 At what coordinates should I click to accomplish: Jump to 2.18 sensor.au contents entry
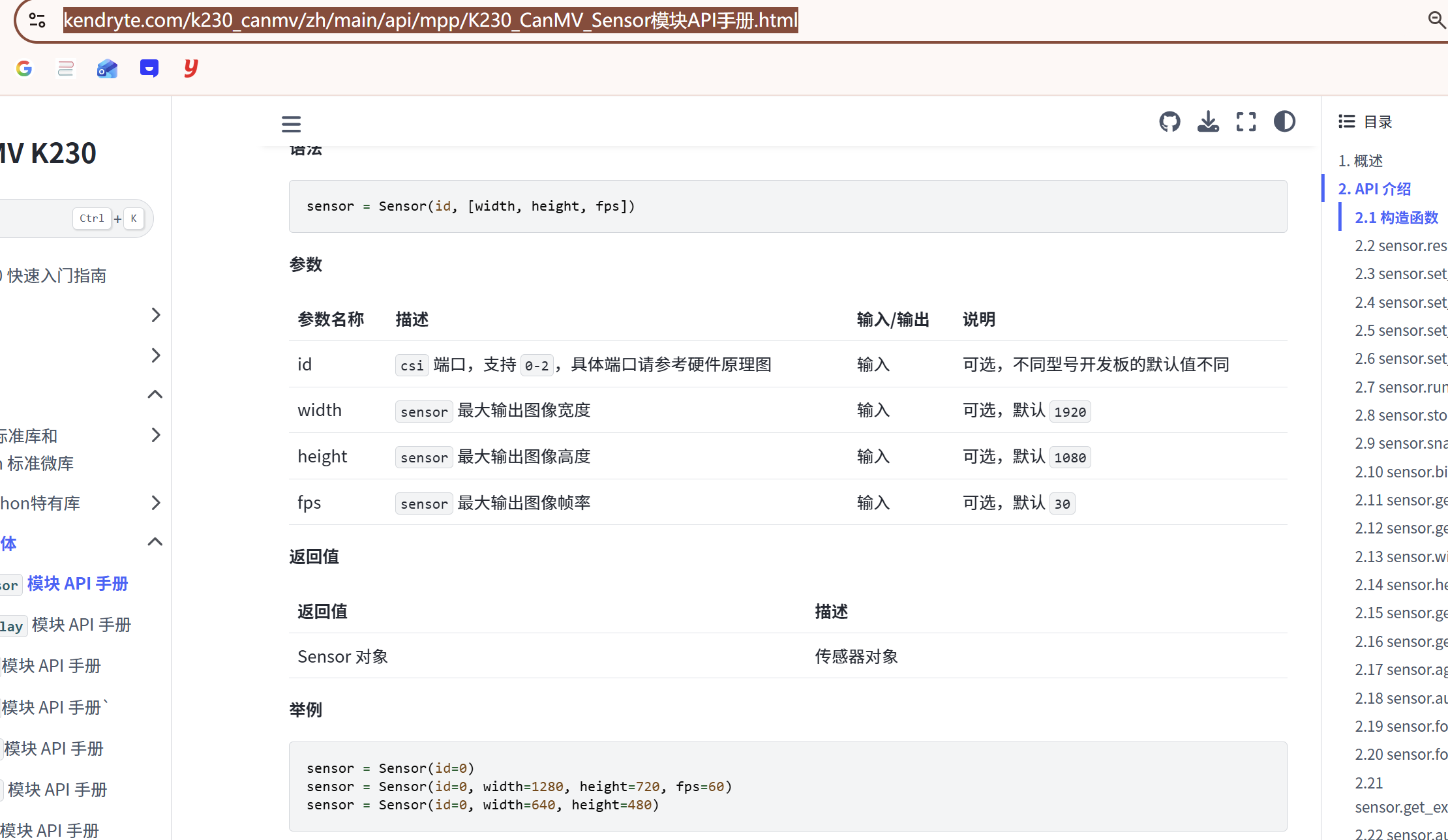(x=1401, y=698)
